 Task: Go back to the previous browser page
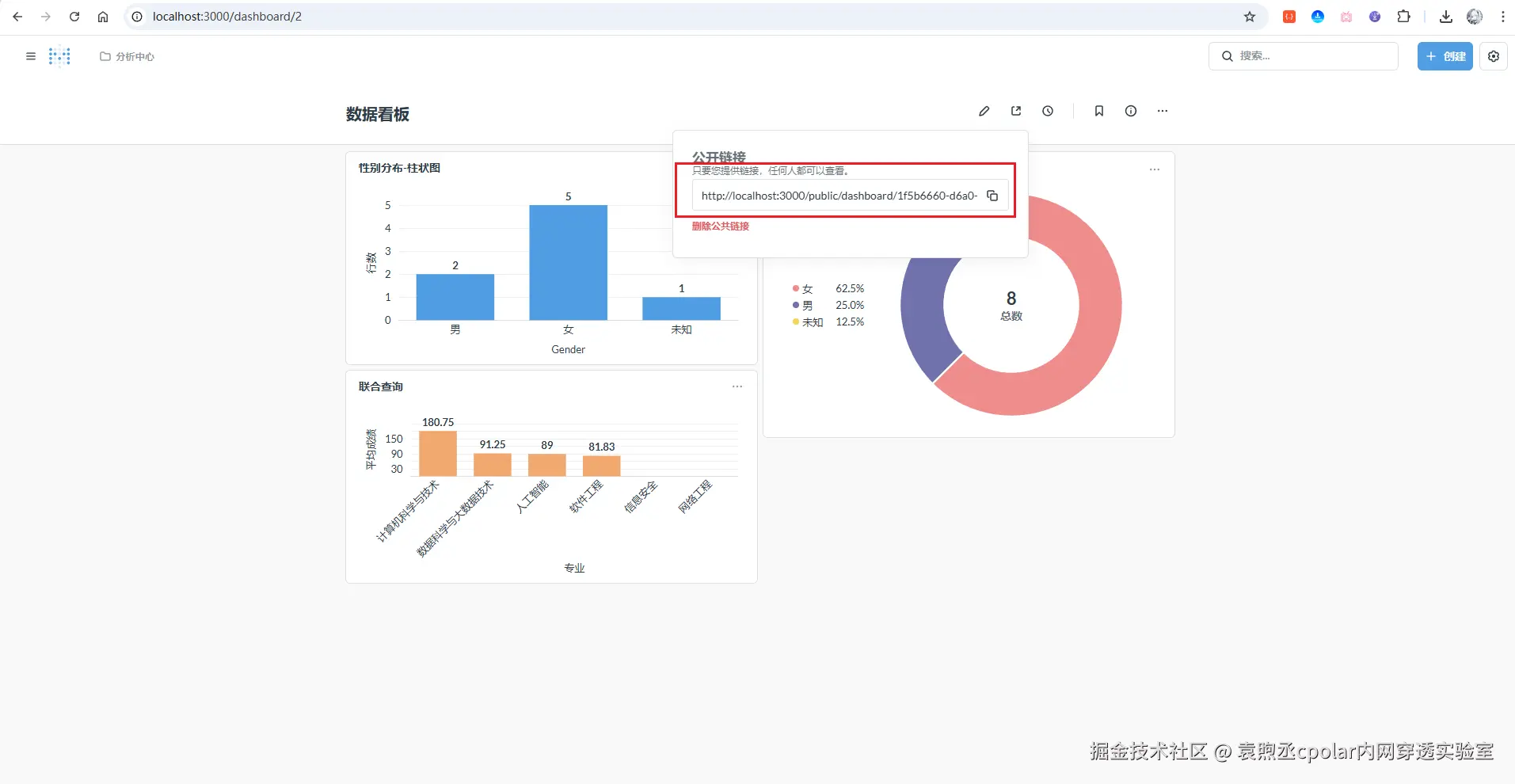pos(17,17)
